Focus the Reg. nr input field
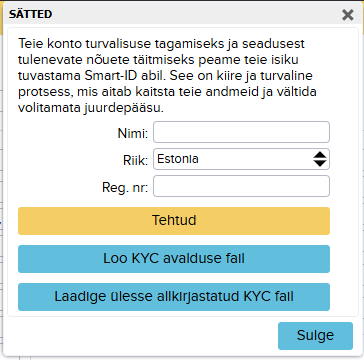 [241, 186]
